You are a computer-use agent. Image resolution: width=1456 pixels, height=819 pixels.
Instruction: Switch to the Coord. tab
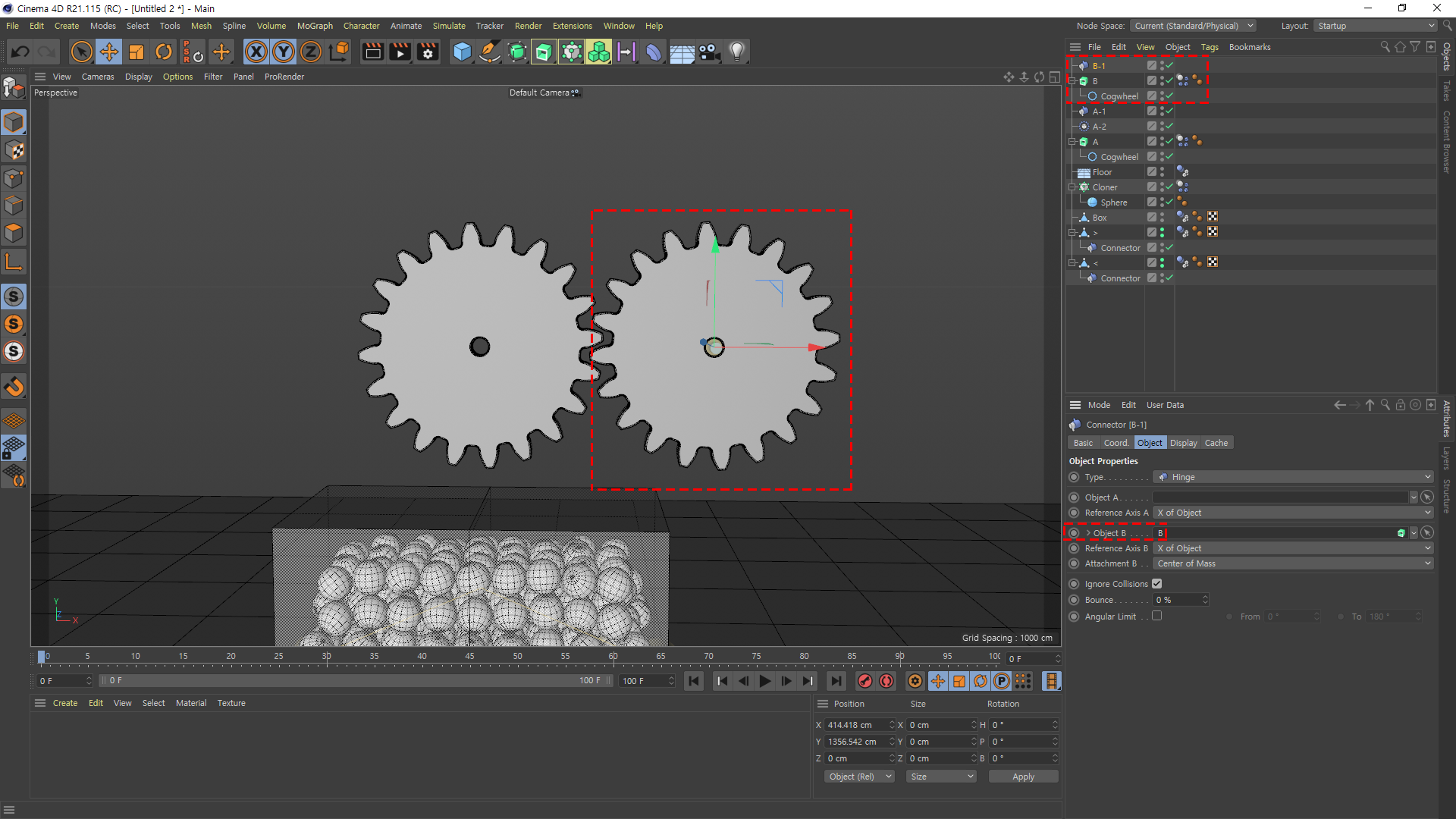click(x=1116, y=443)
